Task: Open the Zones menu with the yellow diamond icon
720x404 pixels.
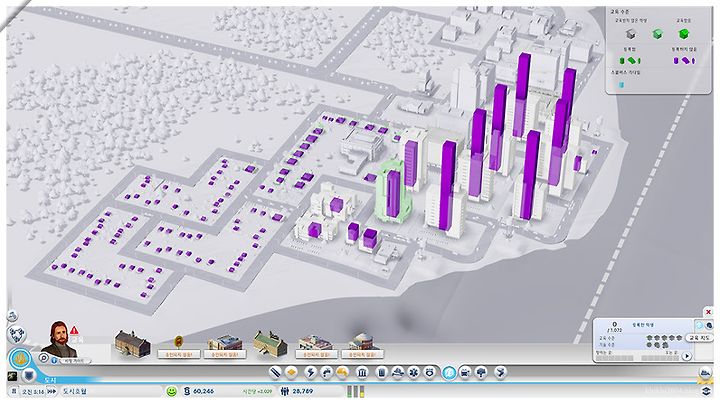Action: coord(291,372)
